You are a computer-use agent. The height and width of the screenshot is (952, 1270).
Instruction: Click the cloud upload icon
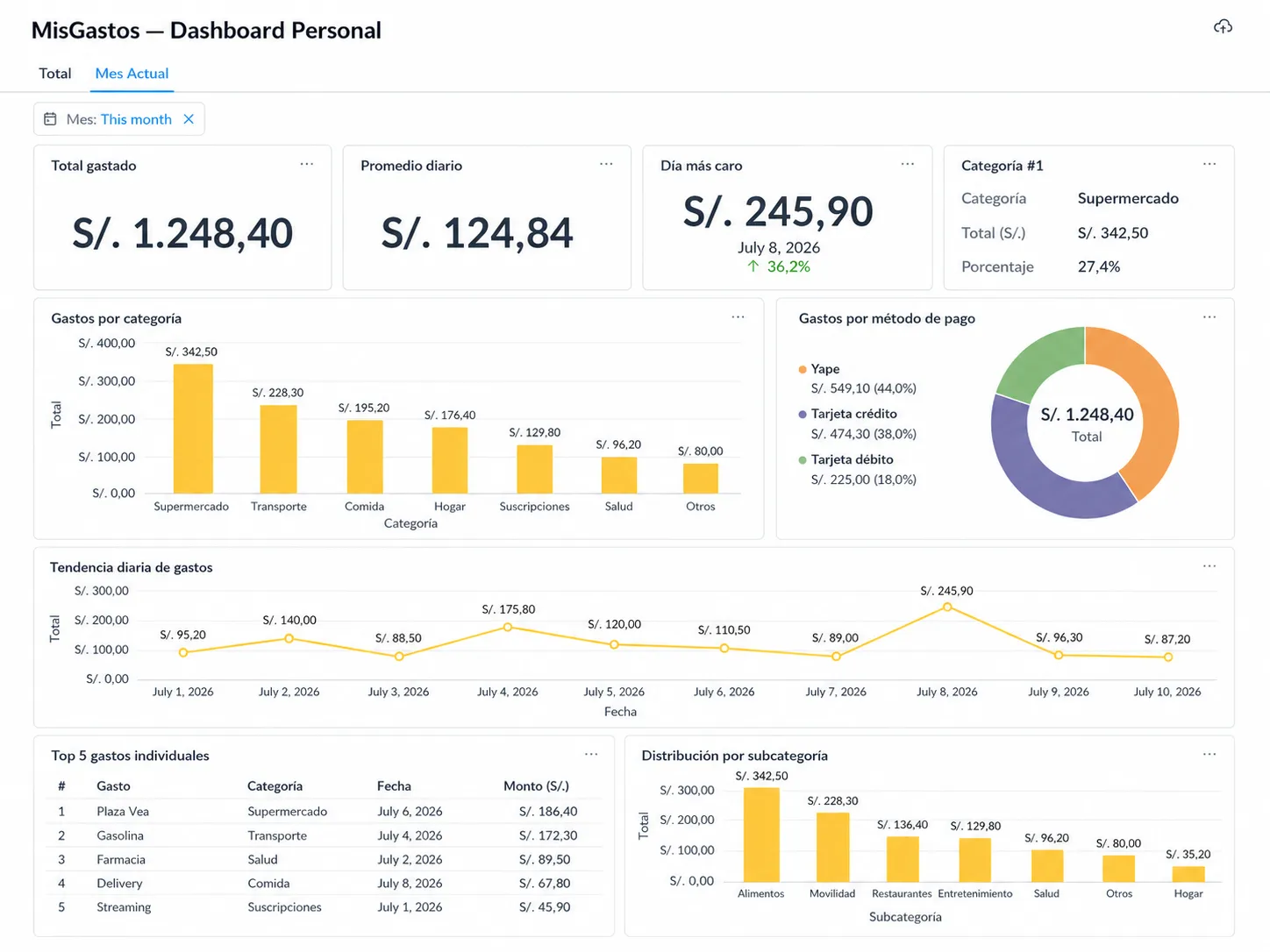1223,27
